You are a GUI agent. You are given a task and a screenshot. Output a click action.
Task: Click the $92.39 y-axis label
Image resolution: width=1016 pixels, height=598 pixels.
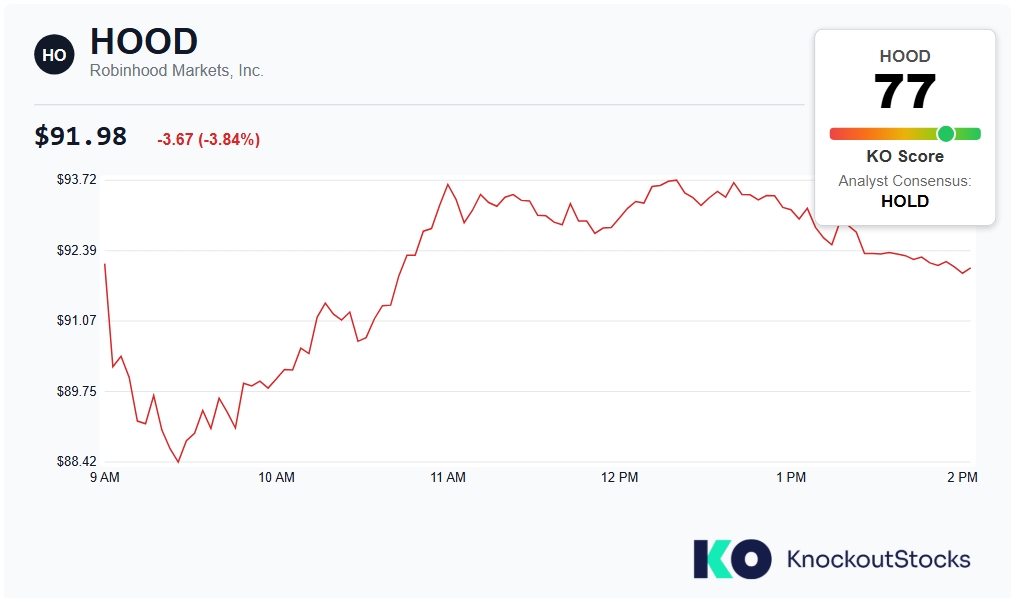[76, 250]
